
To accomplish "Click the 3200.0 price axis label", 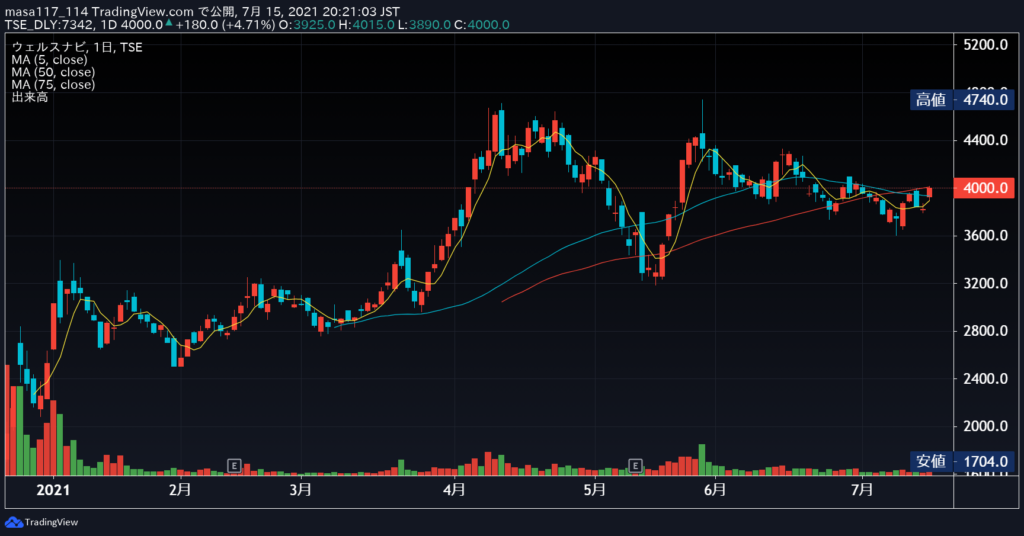I will 985,283.
